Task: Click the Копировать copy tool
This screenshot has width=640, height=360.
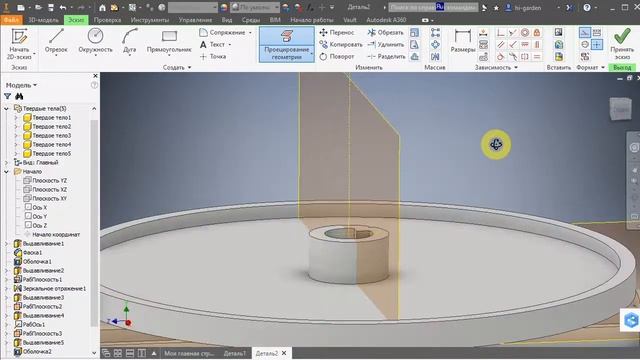Action: 341,44
